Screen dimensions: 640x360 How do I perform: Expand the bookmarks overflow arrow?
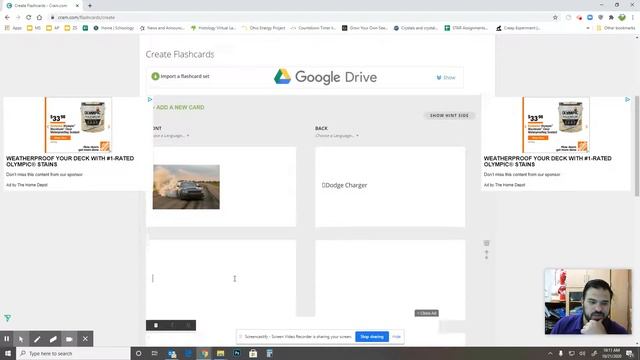point(588,28)
